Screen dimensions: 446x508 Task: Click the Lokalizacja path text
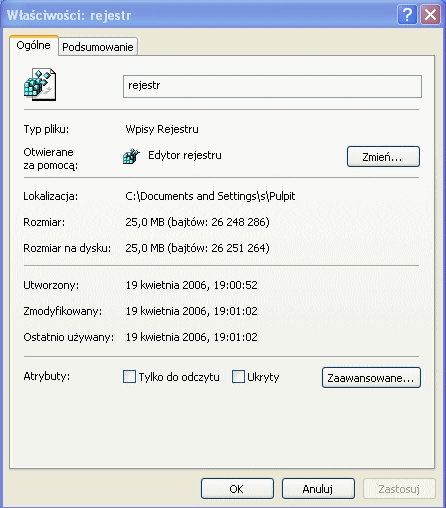point(210,196)
